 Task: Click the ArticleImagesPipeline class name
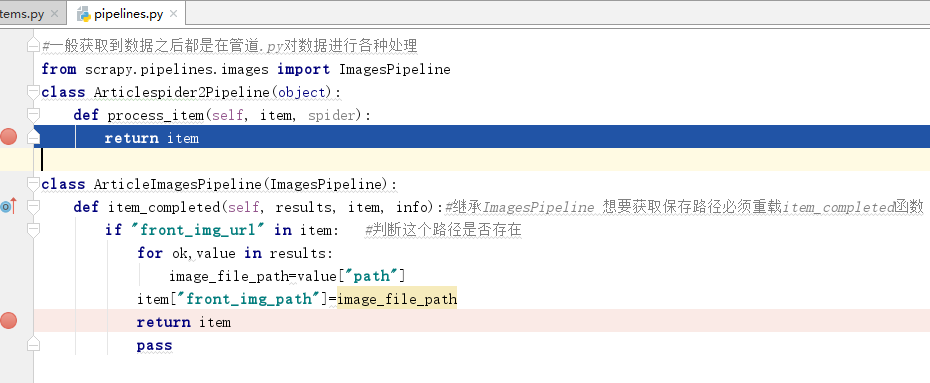[177, 184]
